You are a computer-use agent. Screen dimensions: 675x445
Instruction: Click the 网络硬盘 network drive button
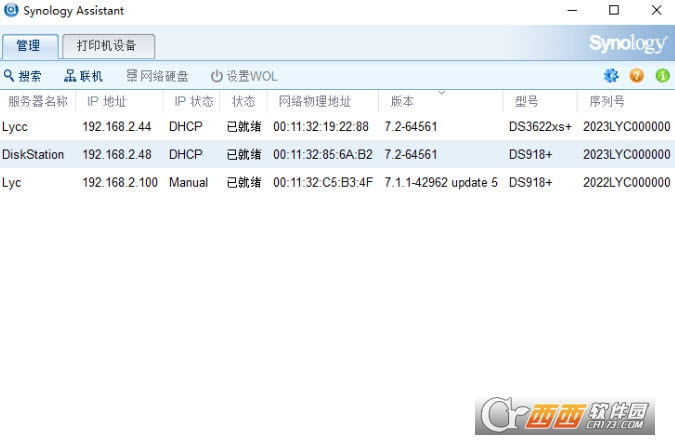tap(157, 76)
